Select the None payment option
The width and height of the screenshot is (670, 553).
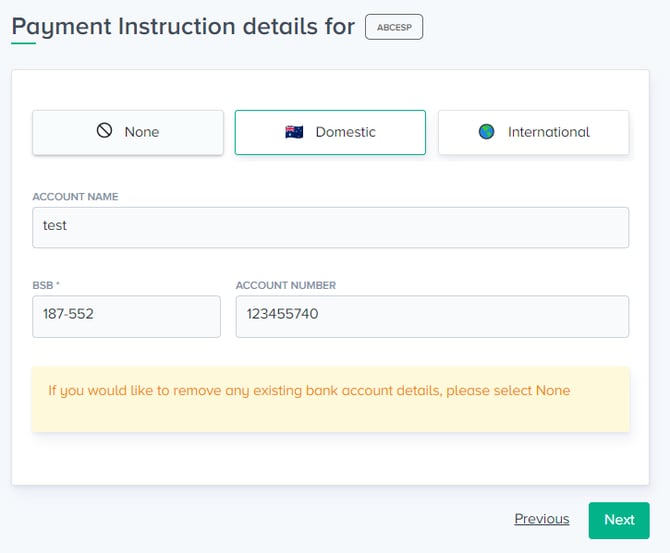click(x=128, y=132)
